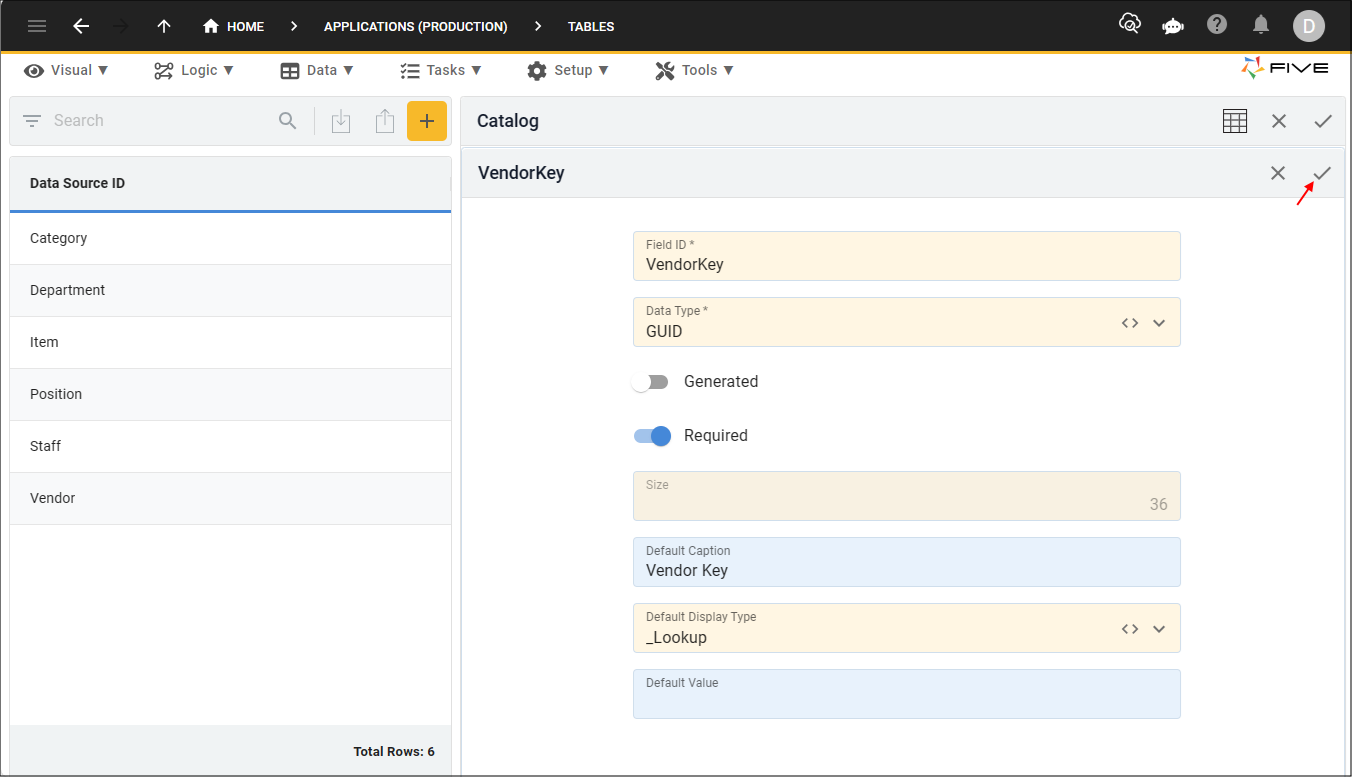Focus the Search input field
The width and height of the screenshot is (1352, 777).
[x=160, y=121]
